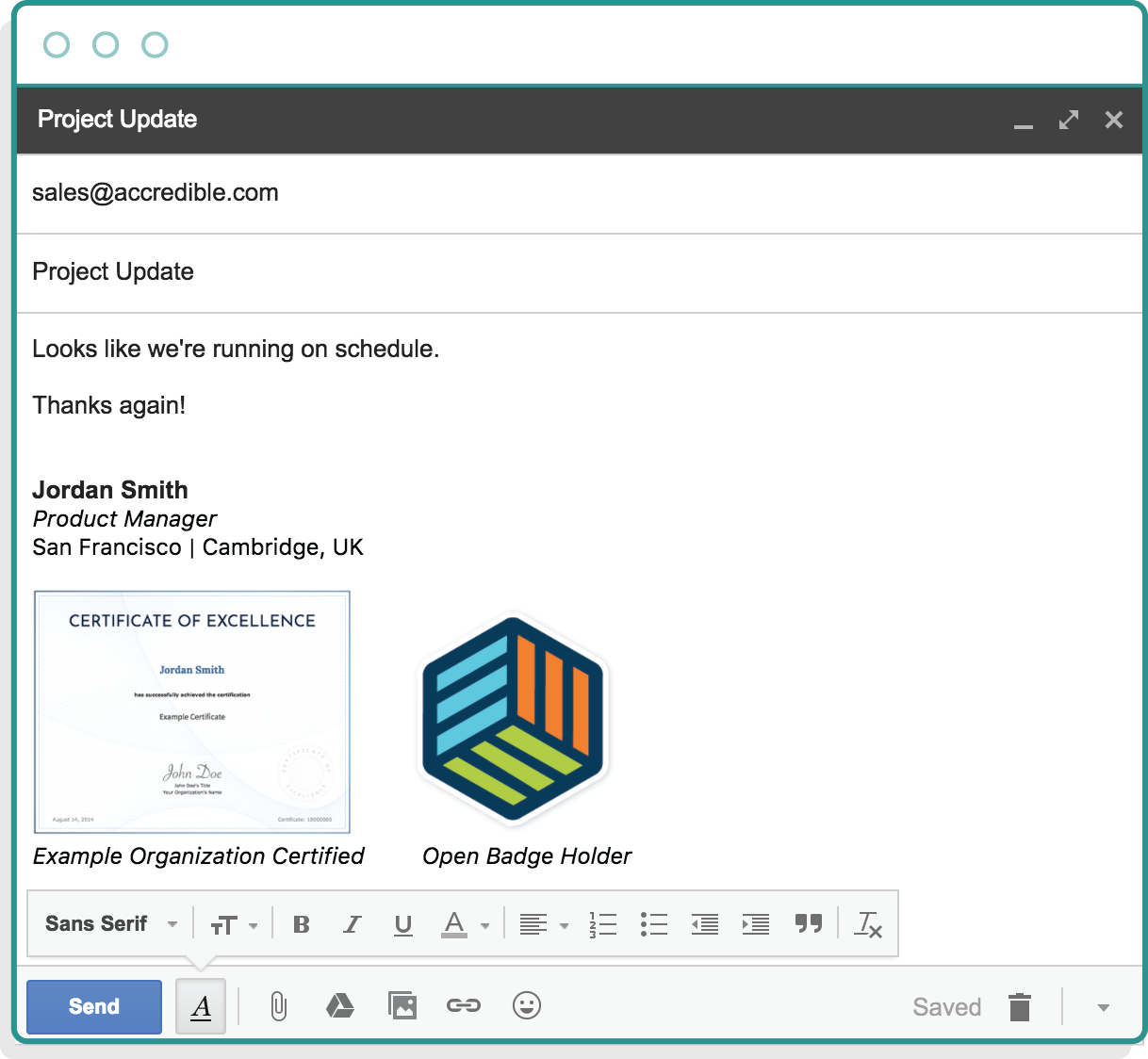
Task: Expand the compose window to full screen
Action: [1068, 120]
